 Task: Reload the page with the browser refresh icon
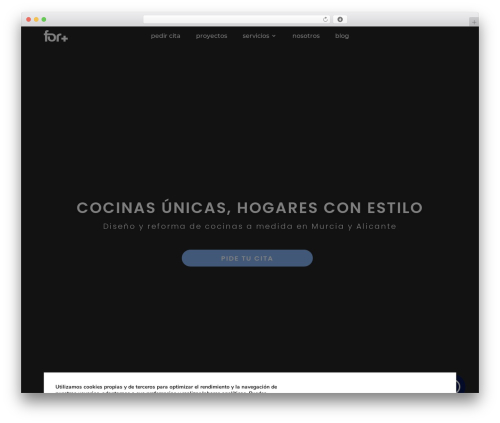pos(325,19)
